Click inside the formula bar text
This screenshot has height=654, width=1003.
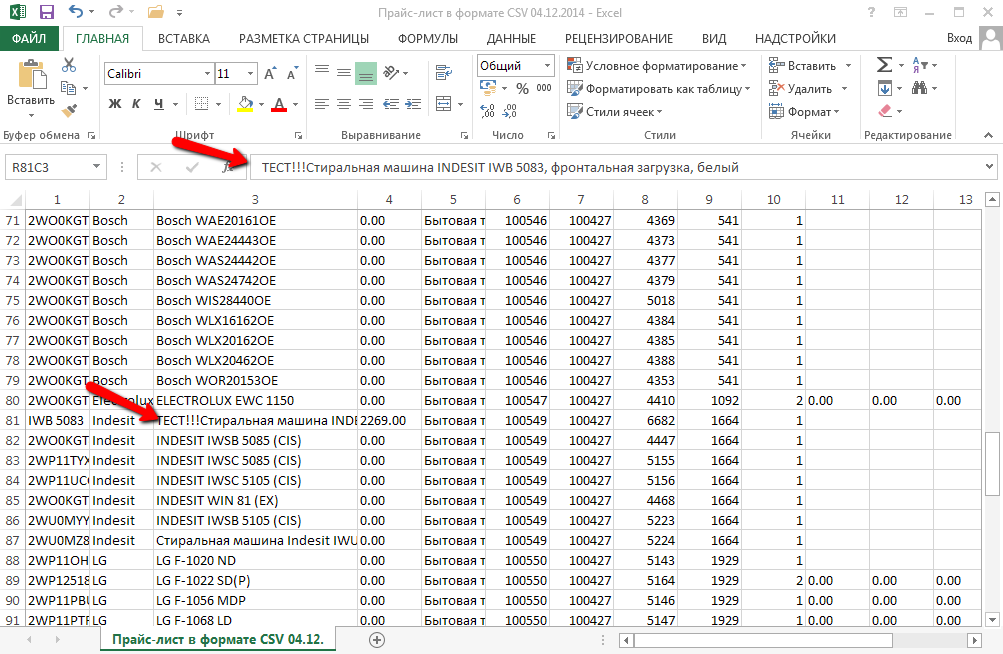pyautogui.click(x=500, y=168)
